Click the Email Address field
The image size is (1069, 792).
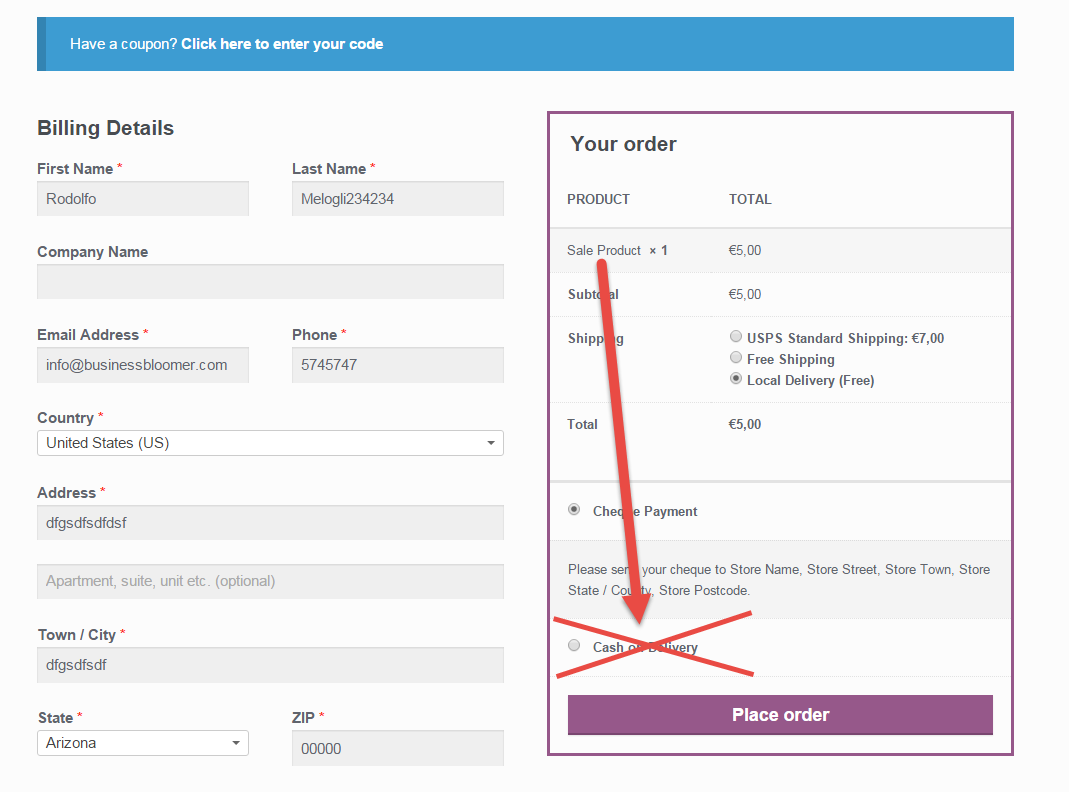point(142,364)
